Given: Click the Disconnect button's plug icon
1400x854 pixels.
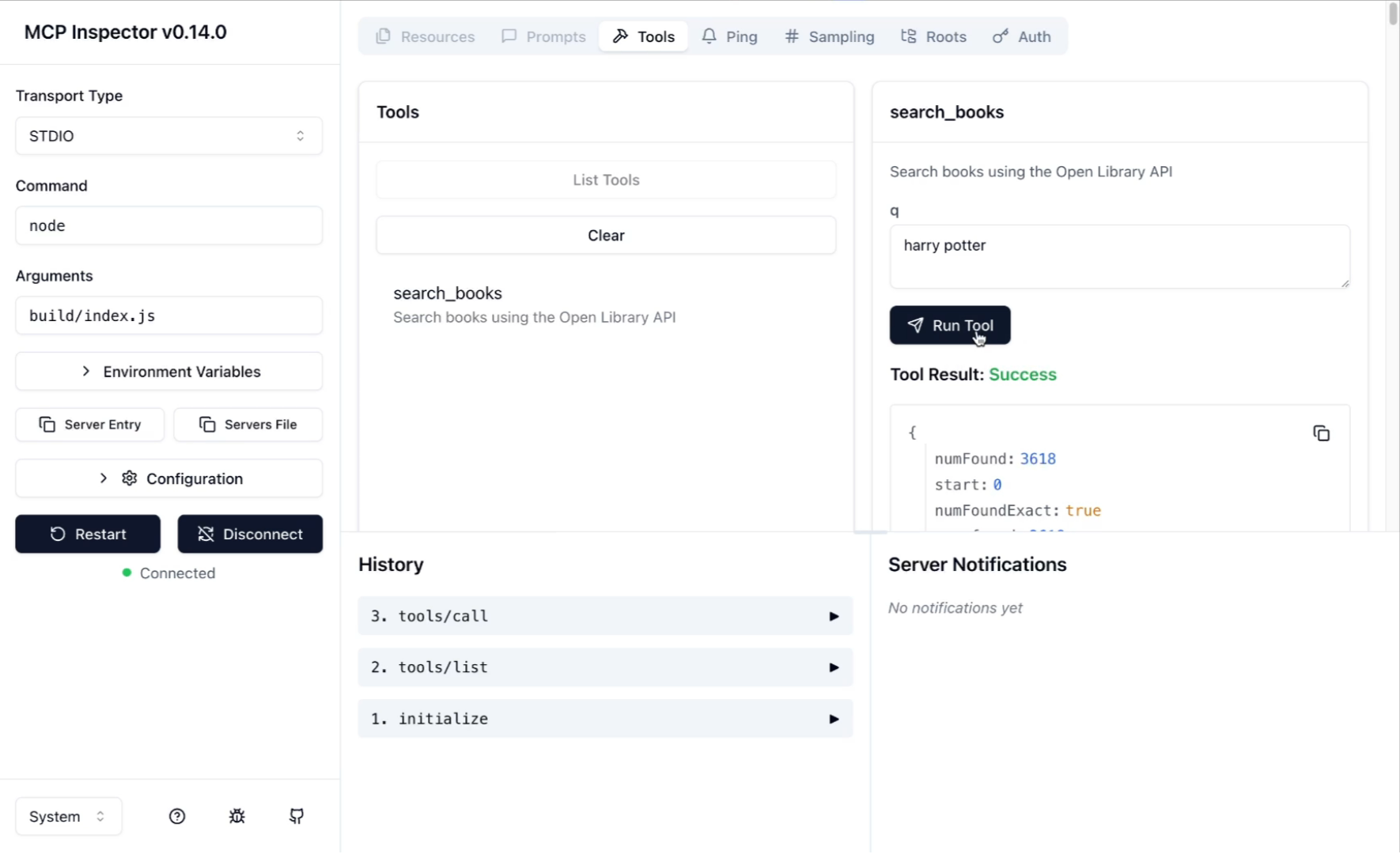Looking at the screenshot, I should [x=206, y=534].
